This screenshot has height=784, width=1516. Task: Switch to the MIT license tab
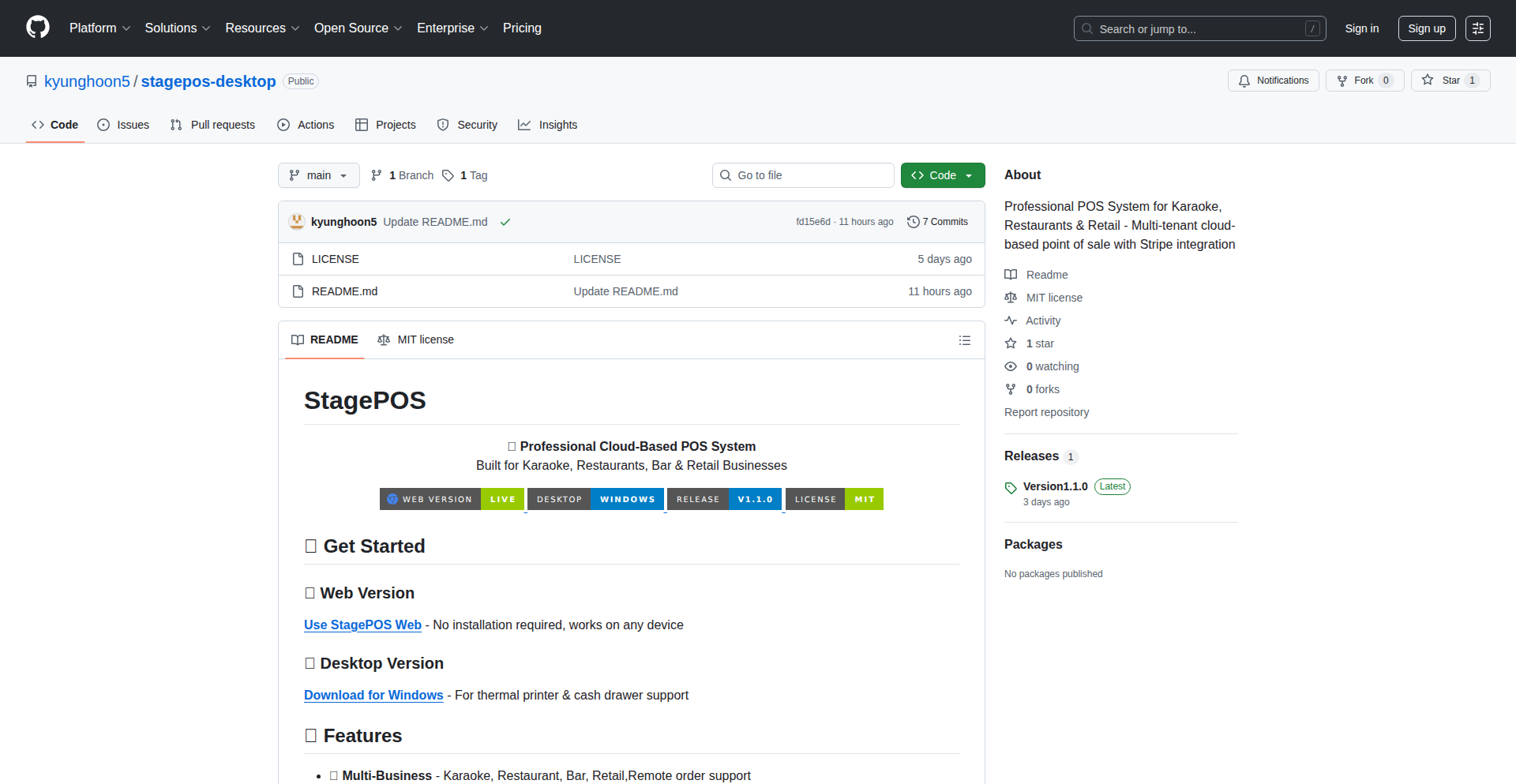click(415, 339)
